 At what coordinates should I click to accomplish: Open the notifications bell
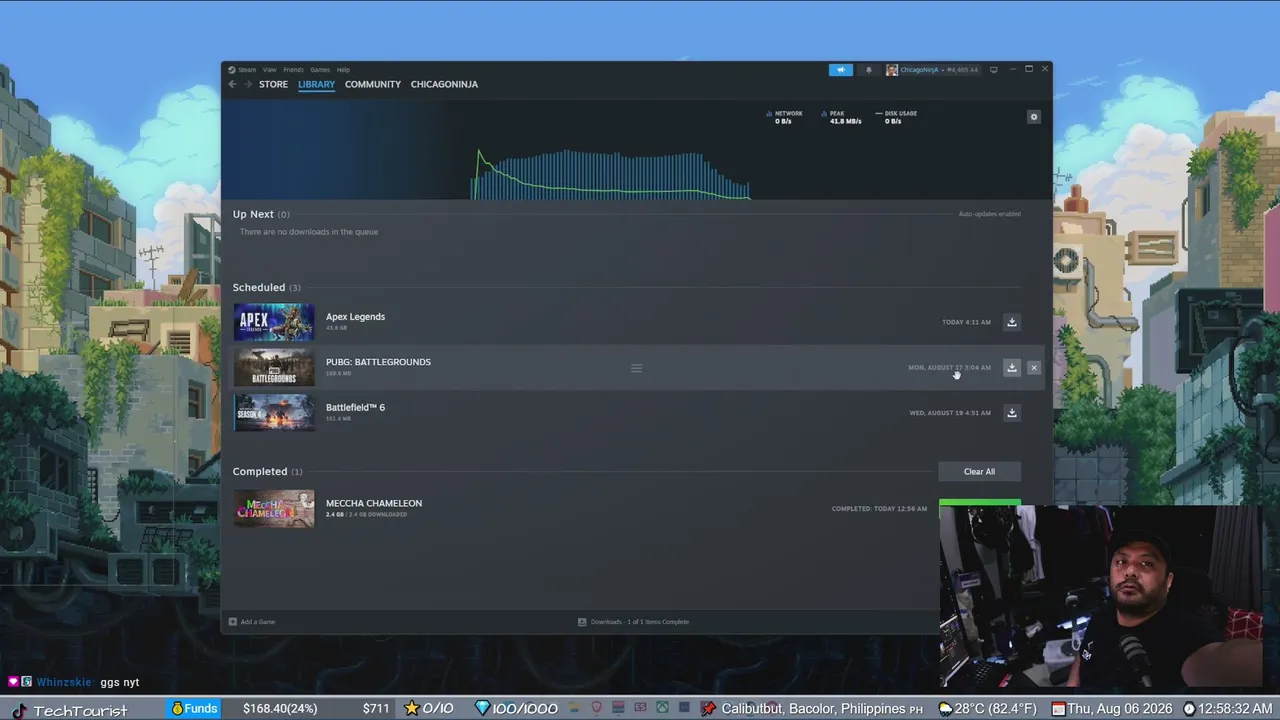tap(868, 70)
